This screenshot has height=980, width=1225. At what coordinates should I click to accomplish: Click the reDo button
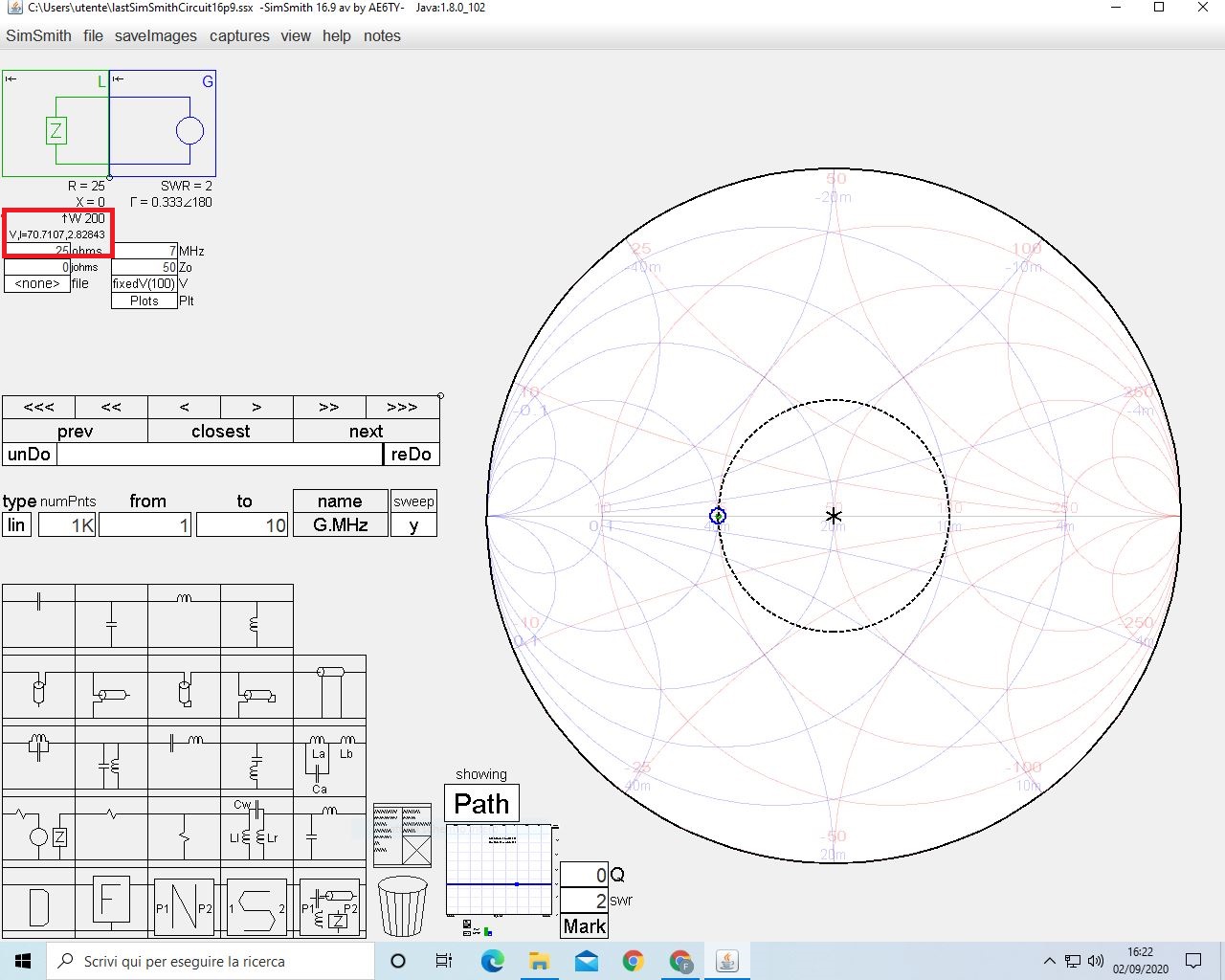pos(412,454)
